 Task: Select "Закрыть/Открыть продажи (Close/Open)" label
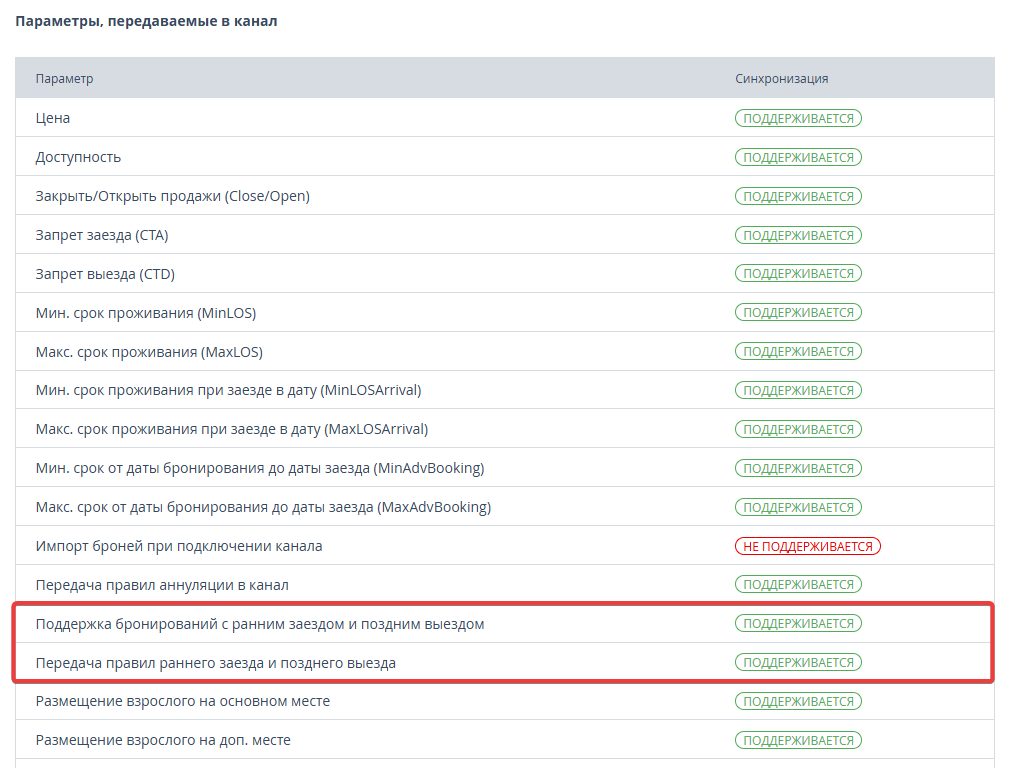click(172, 196)
